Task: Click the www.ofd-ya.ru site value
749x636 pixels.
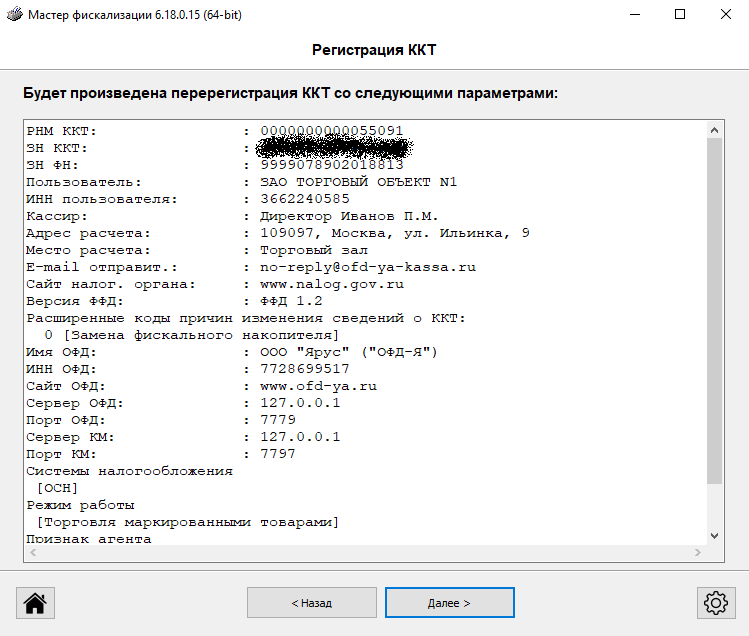Action: (318, 386)
